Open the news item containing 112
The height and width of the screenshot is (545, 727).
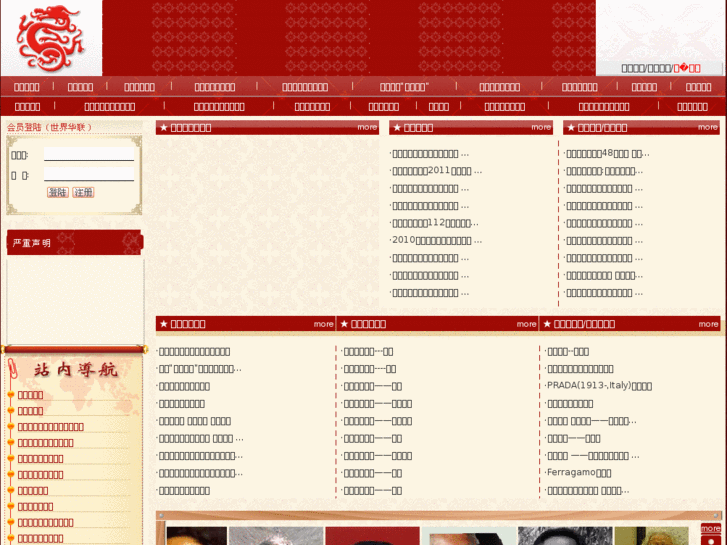click(435, 223)
